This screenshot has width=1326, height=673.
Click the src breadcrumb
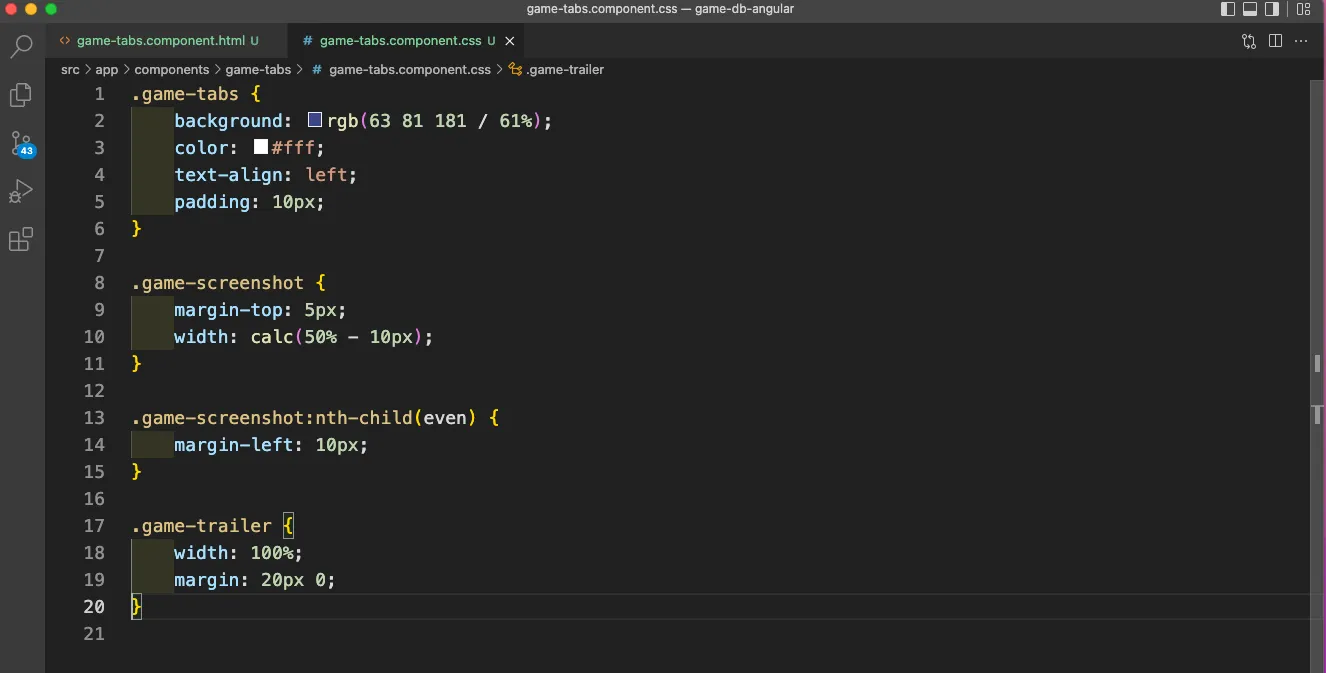(70, 69)
